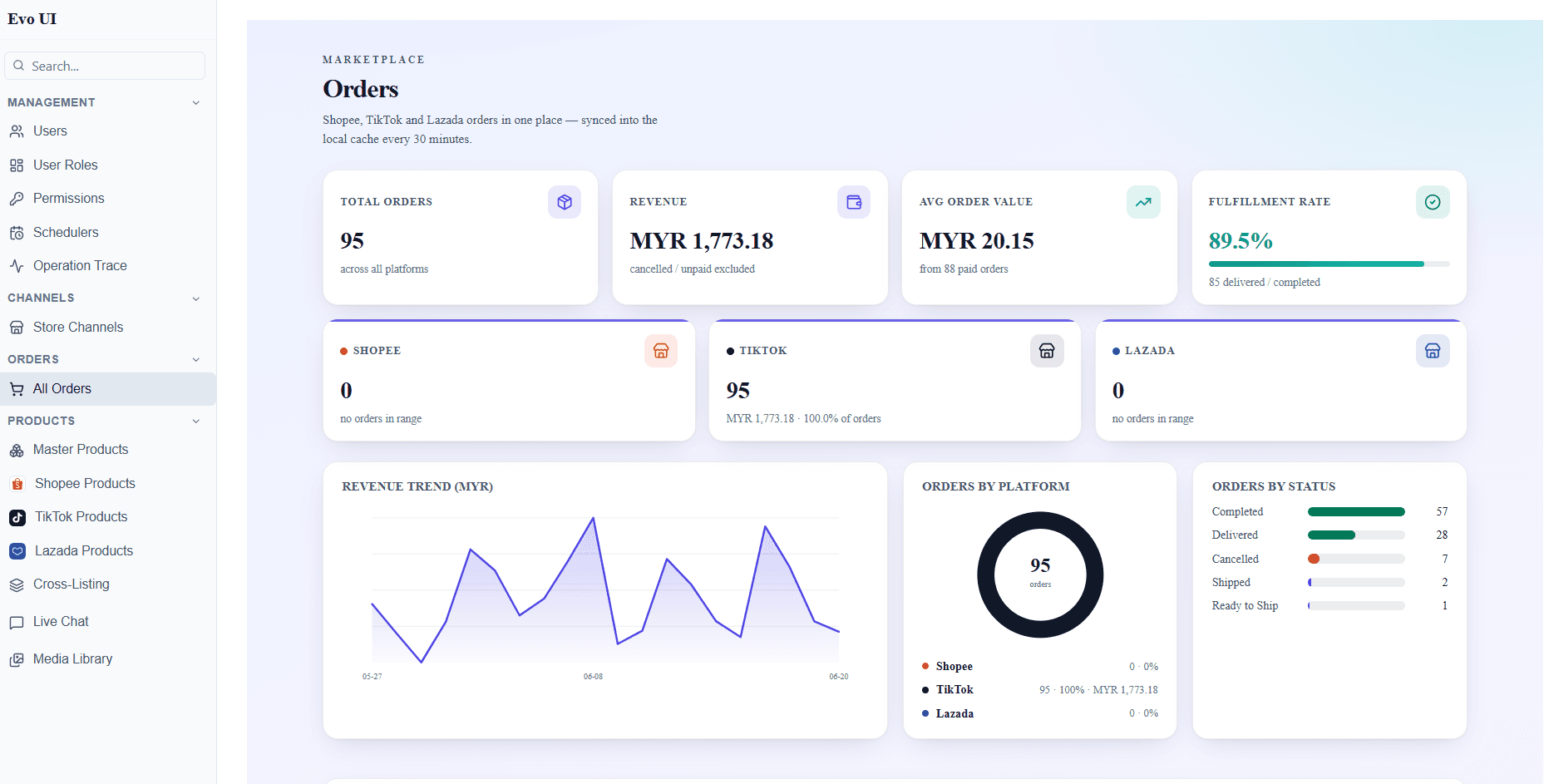Click the TikTok platform card value 95

click(x=737, y=391)
